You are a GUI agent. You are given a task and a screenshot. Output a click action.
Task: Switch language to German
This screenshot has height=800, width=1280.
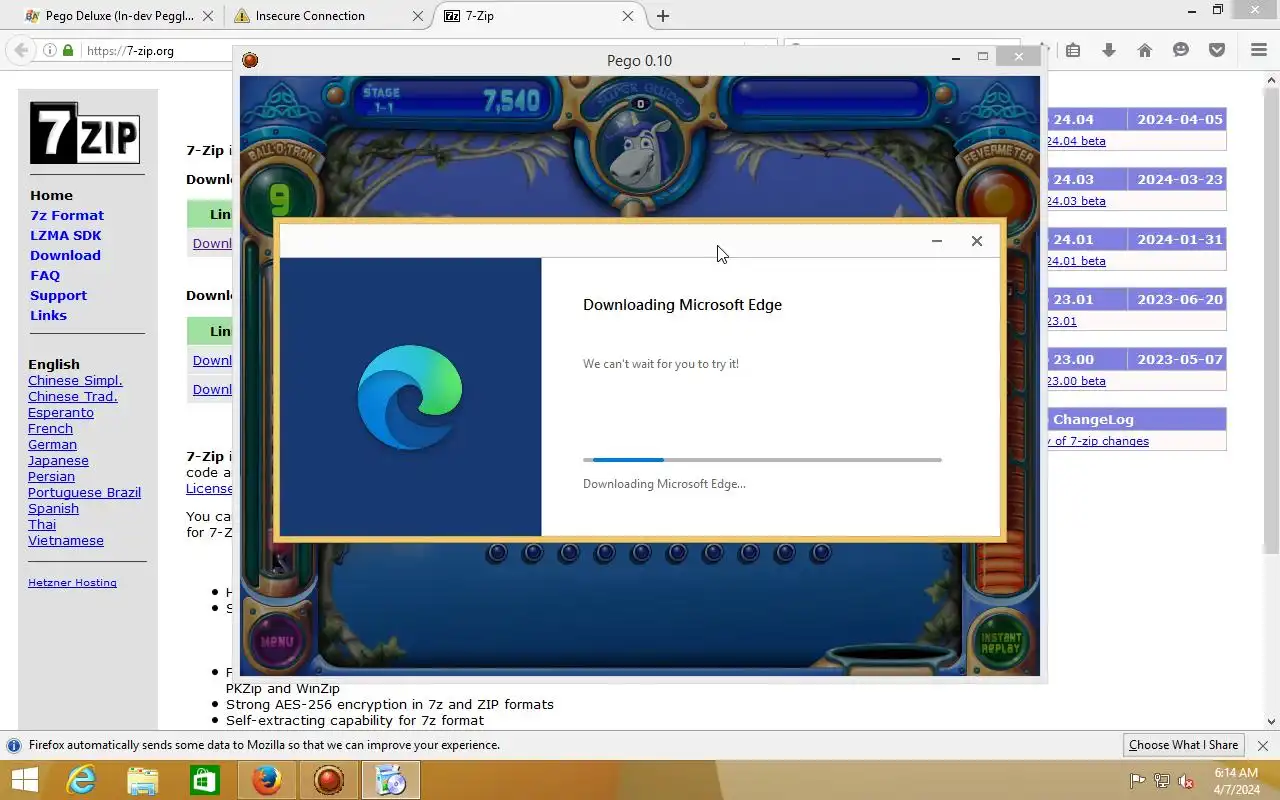(52, 444)
